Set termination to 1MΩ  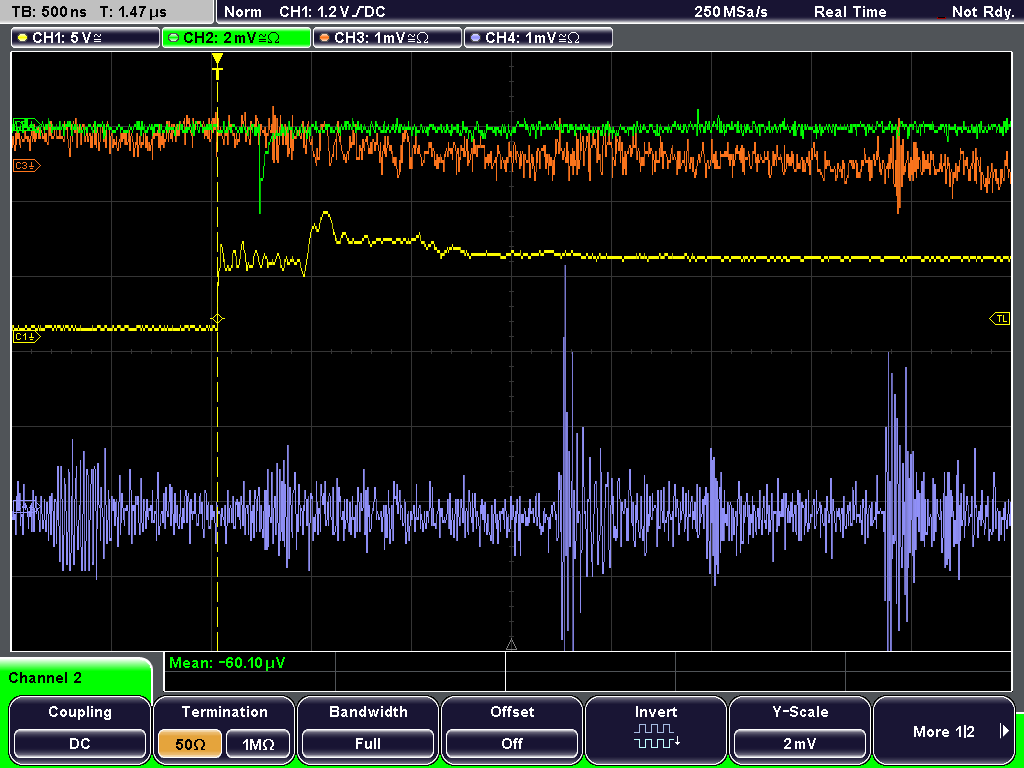[x=258, y=743]
